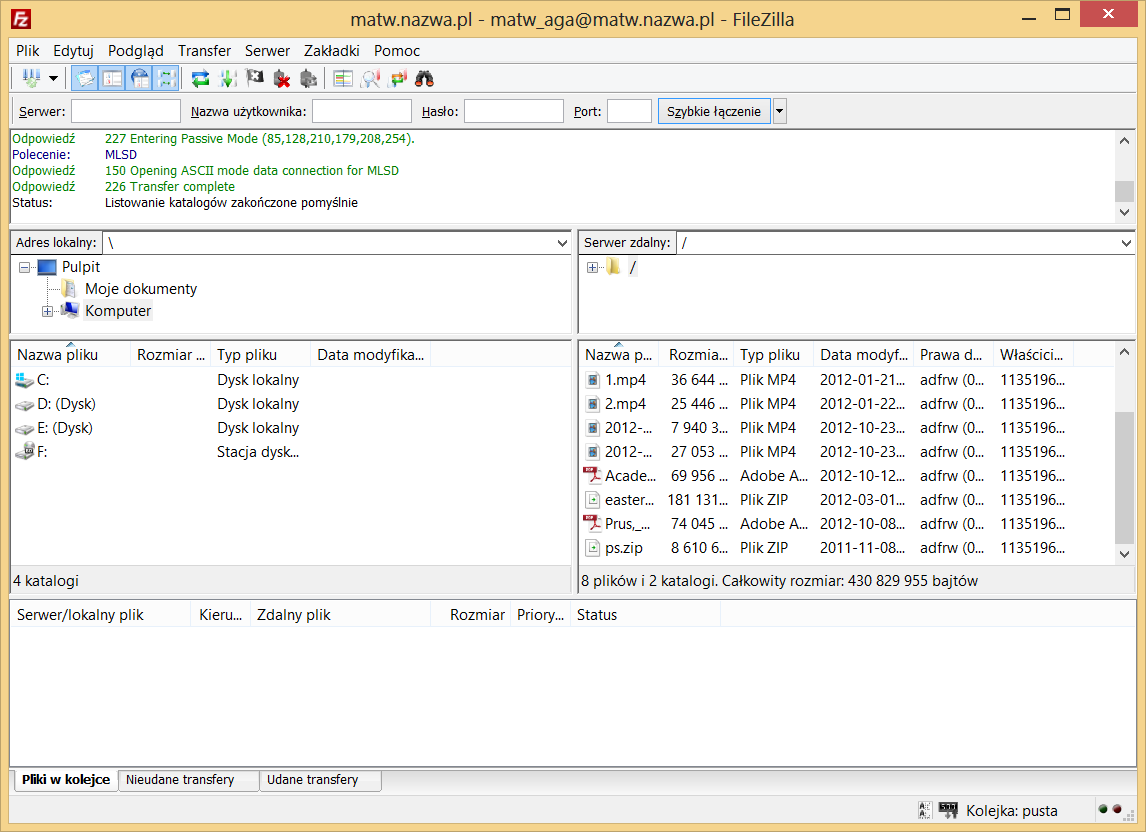1146x832 pixels.
Task: Refresh the file and folder lists
Action: [x=200, y=78]
